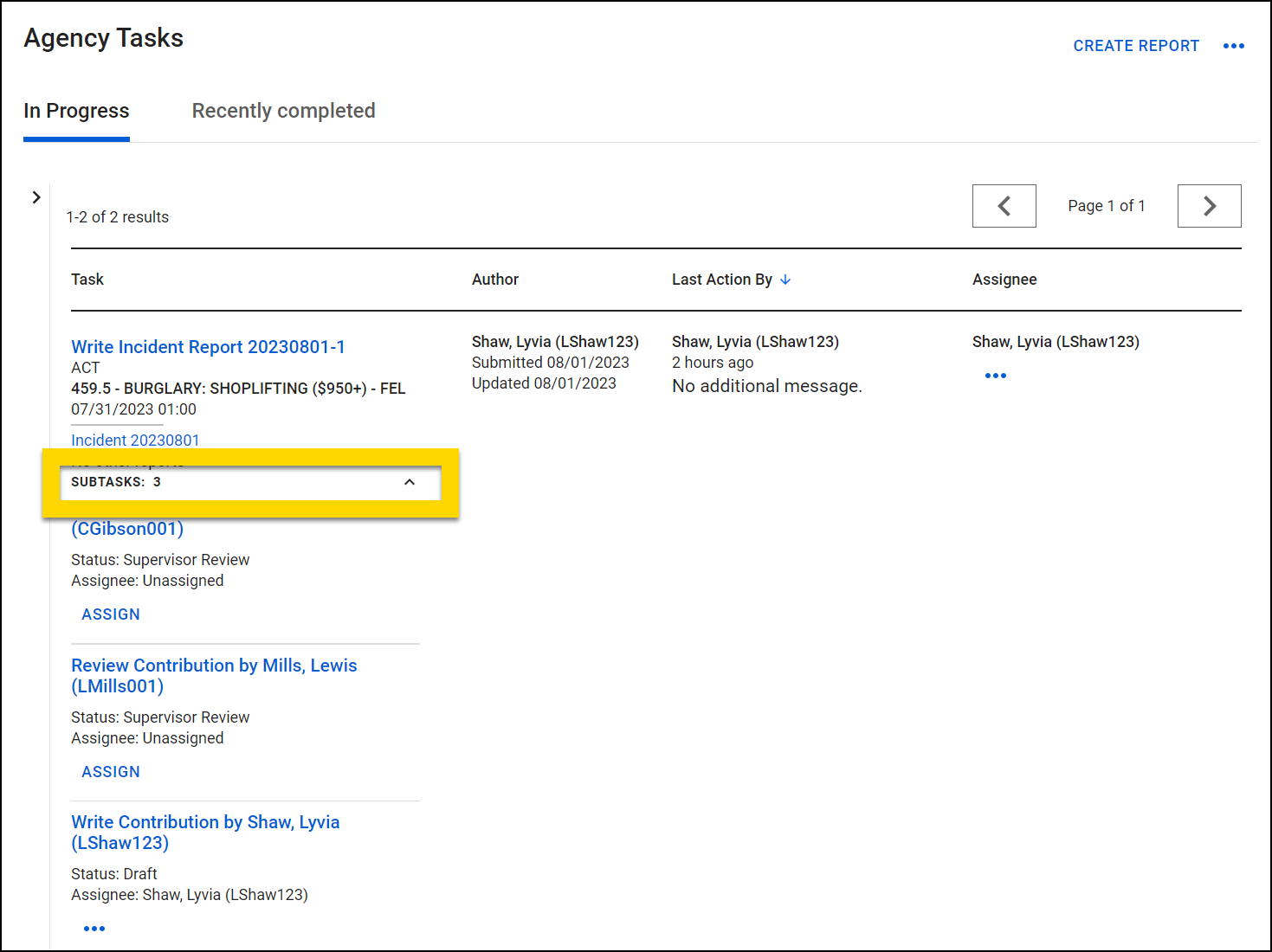Click ASSIGN on the first unassigned subtask
This screenshot has height=952, width=1272.
click(110, 614)
